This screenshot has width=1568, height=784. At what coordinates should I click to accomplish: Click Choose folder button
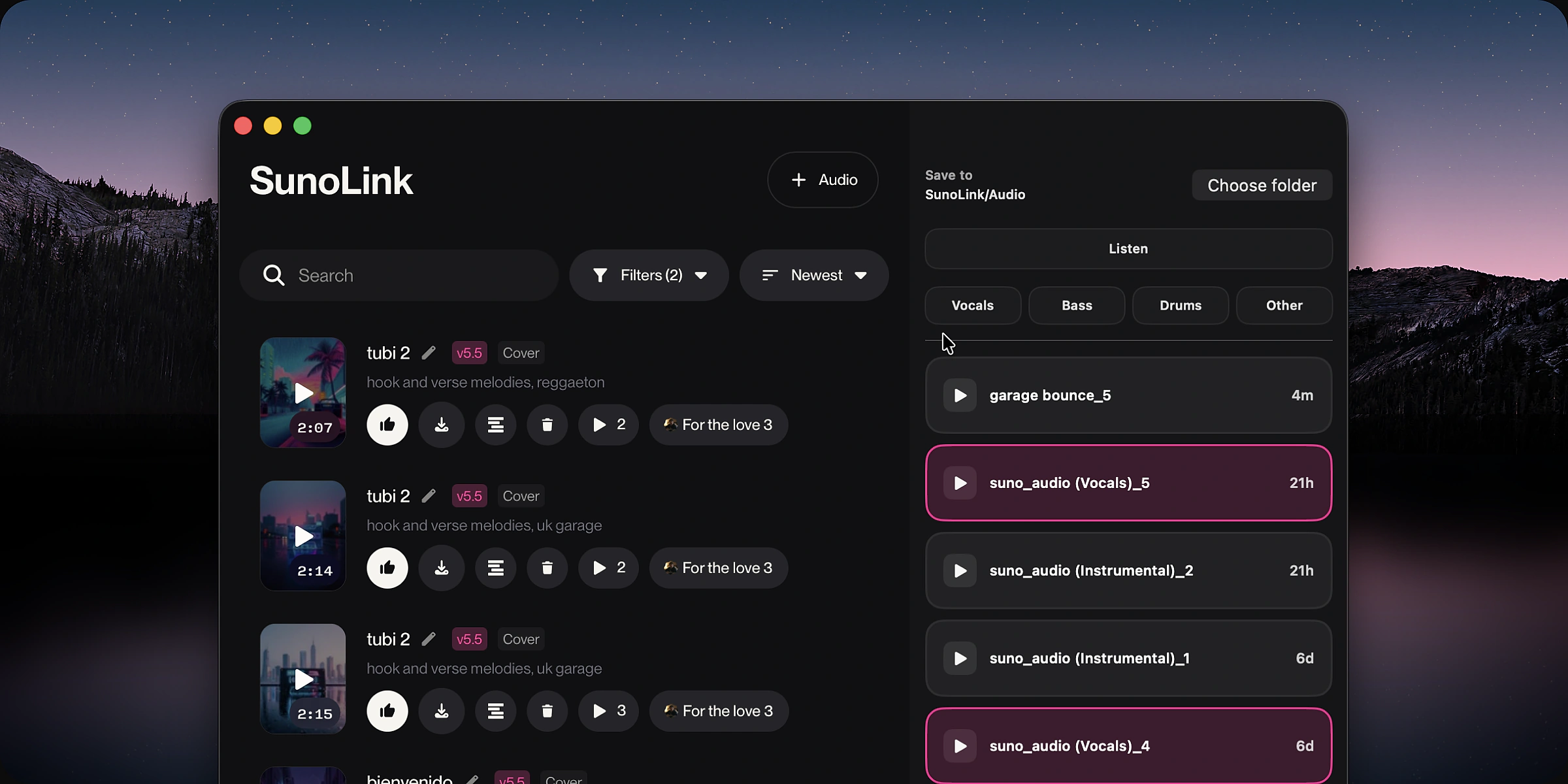[1262, 186]
